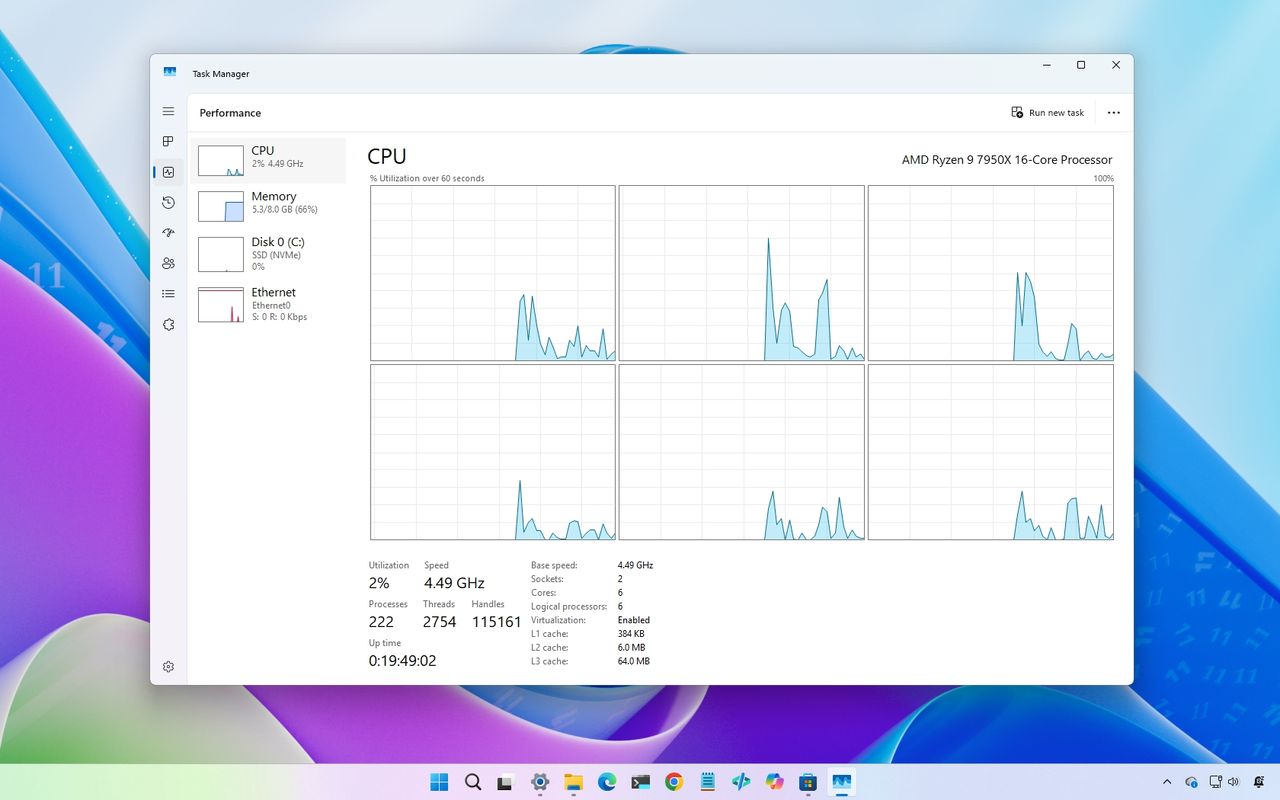Open the hamburger navigation menu
The image size is (1280, 800).
click(x=168, y=111)
